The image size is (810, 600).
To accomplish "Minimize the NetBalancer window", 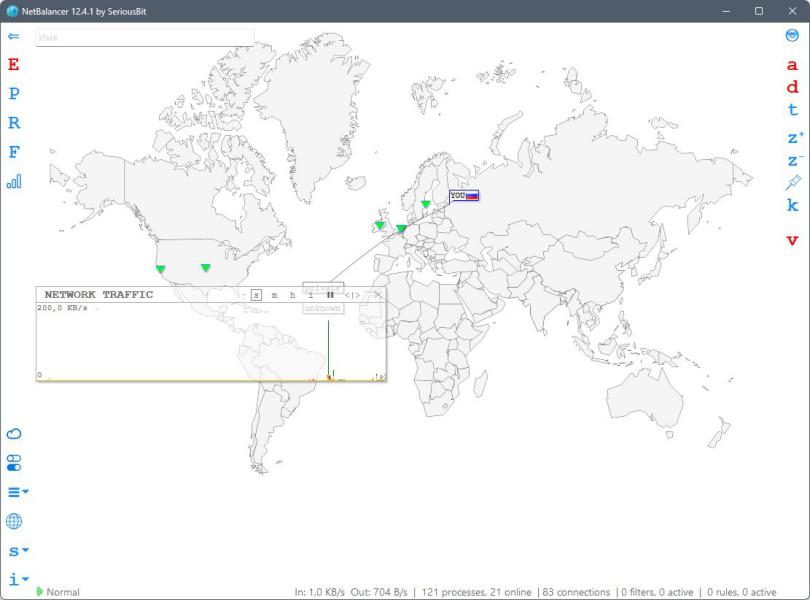I will 726,11.
